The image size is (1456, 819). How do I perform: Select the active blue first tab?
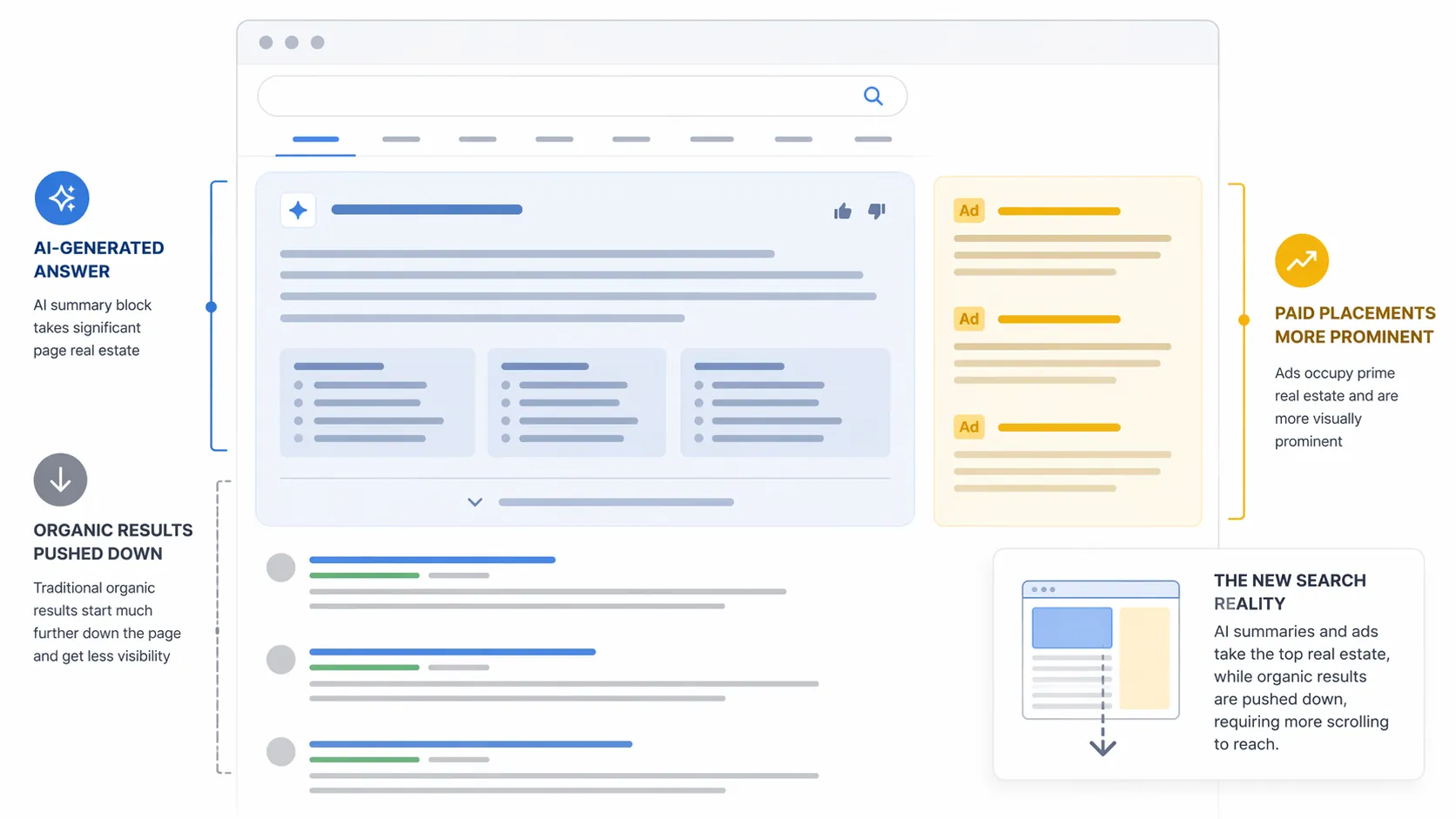[x=315, y=139]
